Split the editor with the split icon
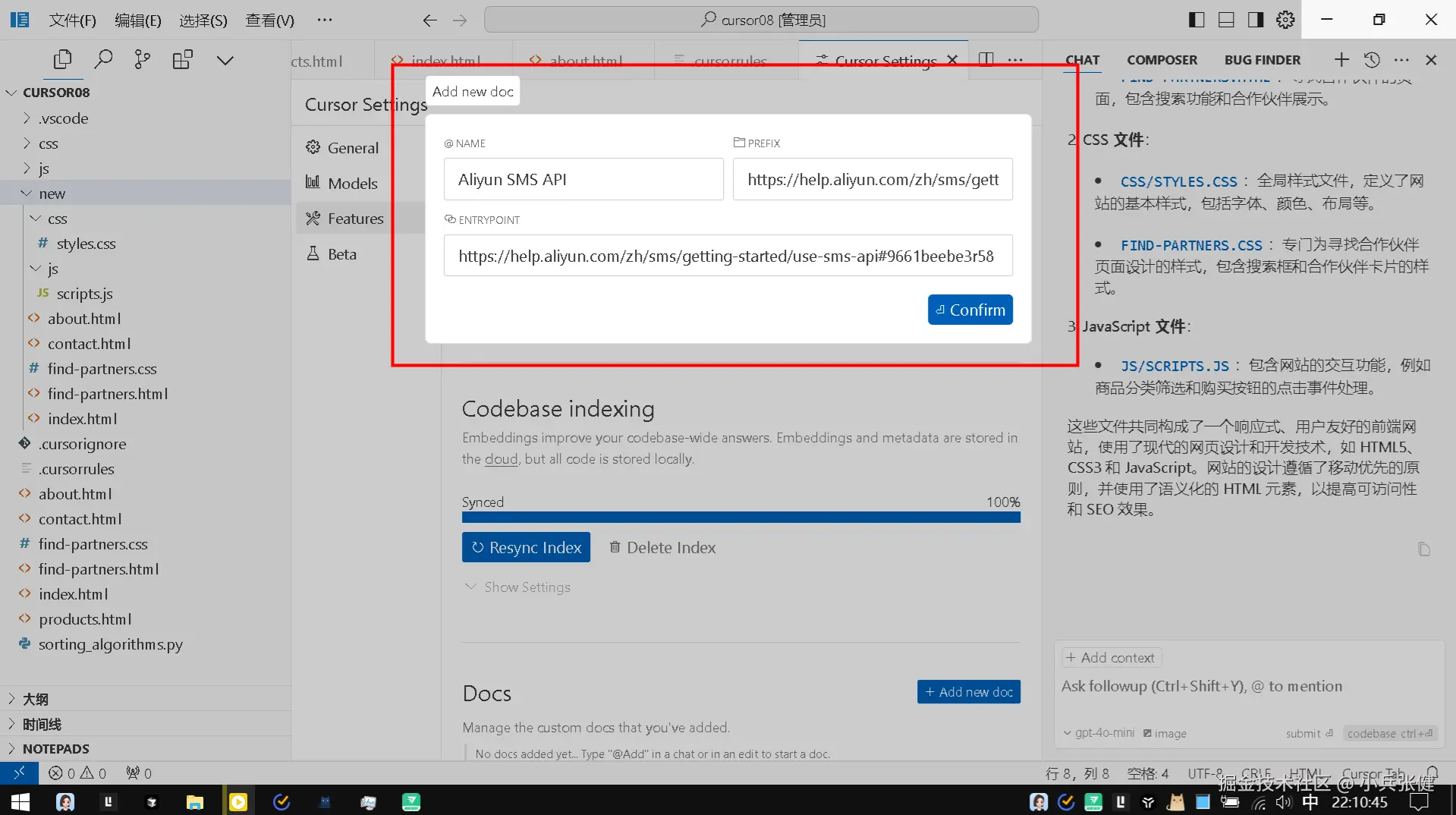This screenshot has height=815, width=1456. pyautogui.click(x=986, y=59)
